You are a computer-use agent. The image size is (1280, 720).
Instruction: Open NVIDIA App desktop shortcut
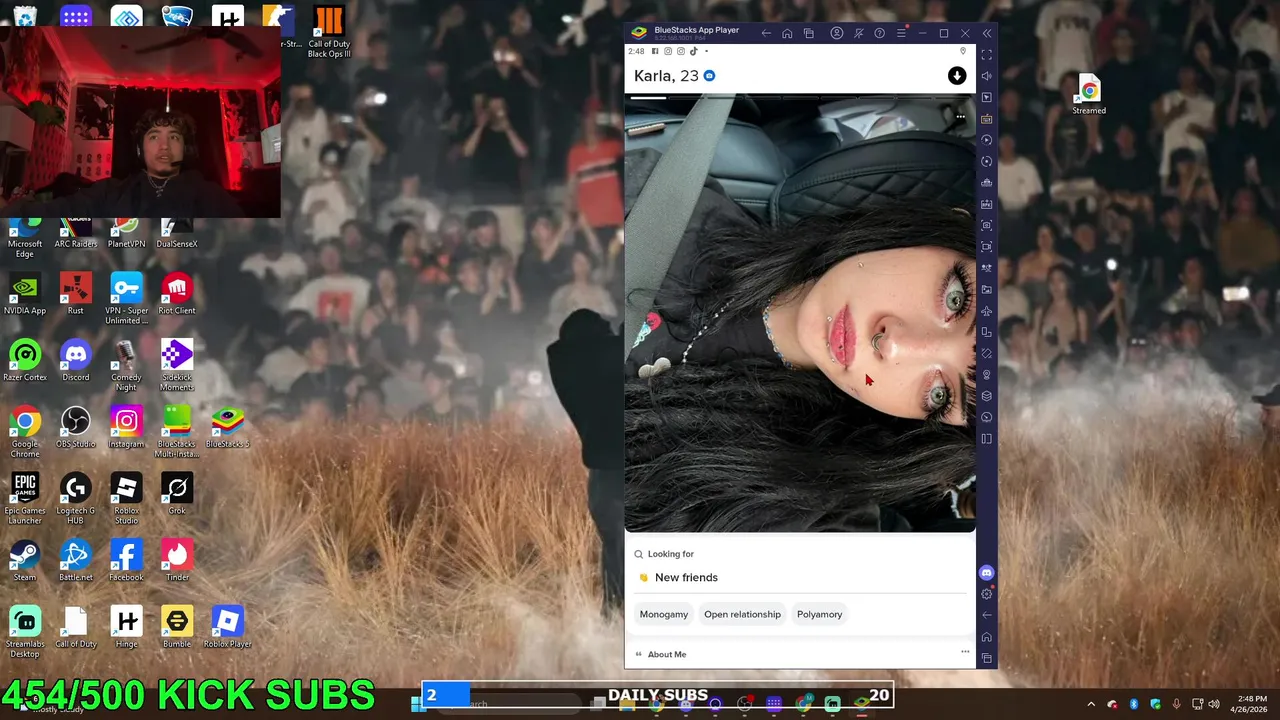coord(25,293)
